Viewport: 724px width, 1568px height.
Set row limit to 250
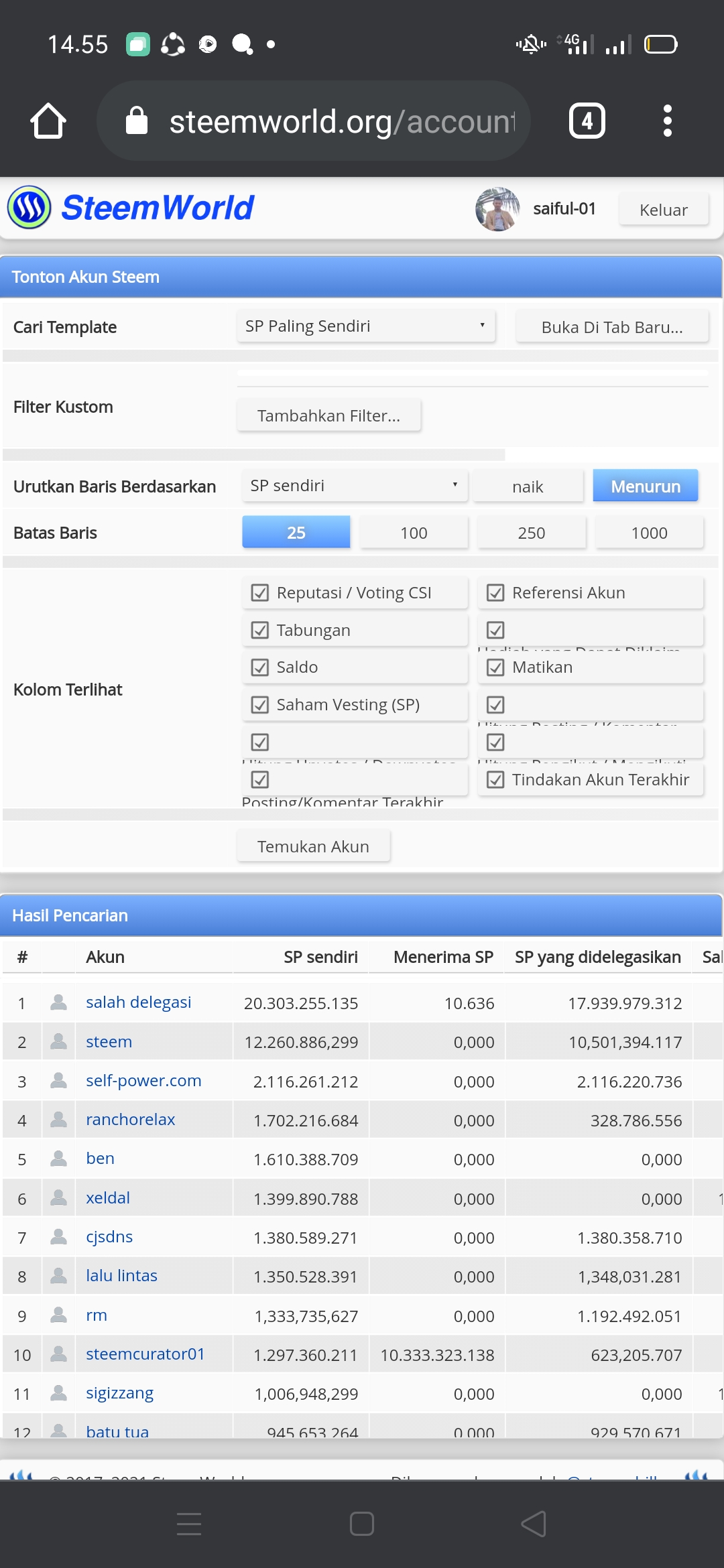pyautogui.click(x=532, y=533)
